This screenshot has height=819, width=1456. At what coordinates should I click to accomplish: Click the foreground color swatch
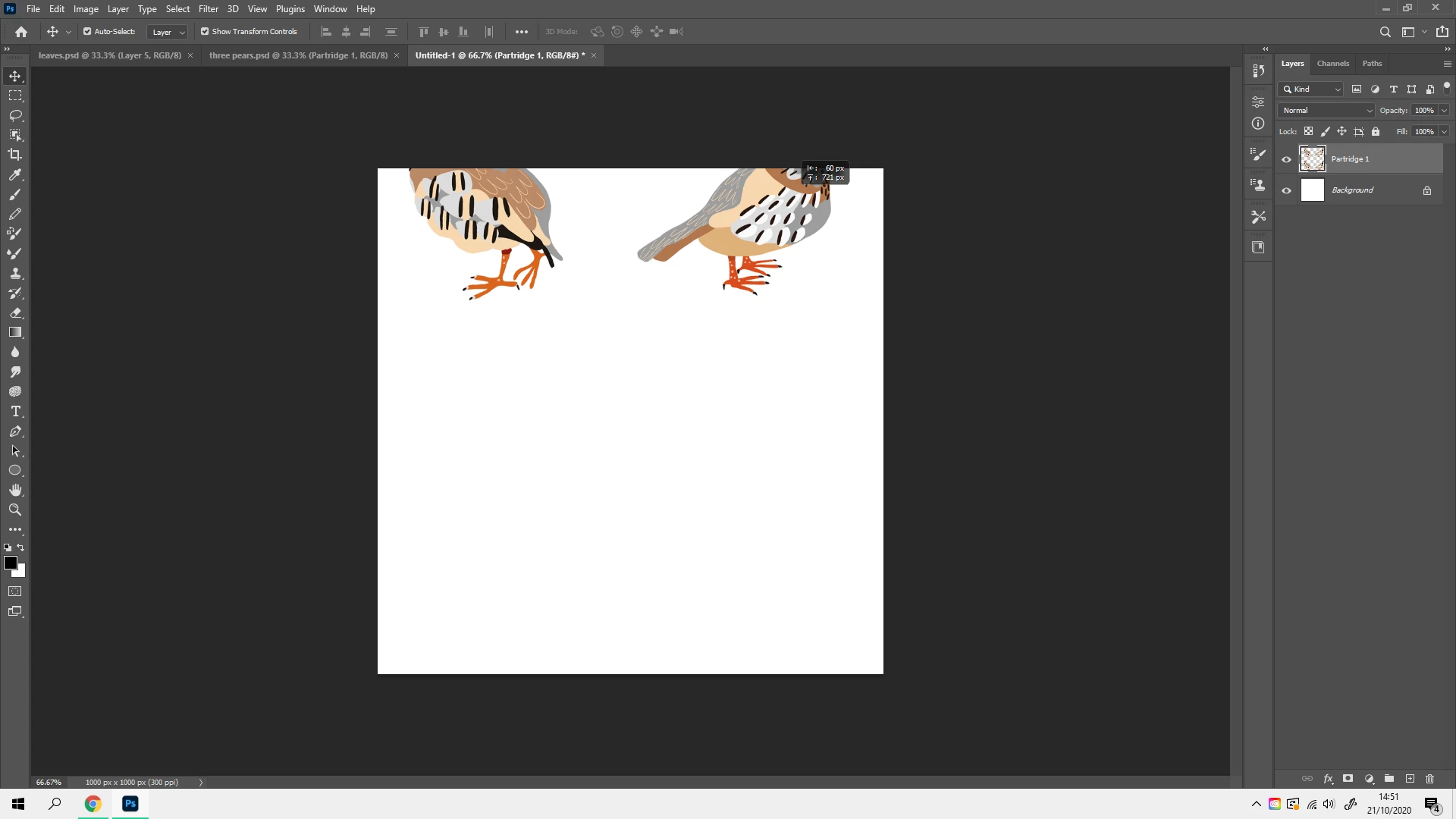[x=10, y=562]
